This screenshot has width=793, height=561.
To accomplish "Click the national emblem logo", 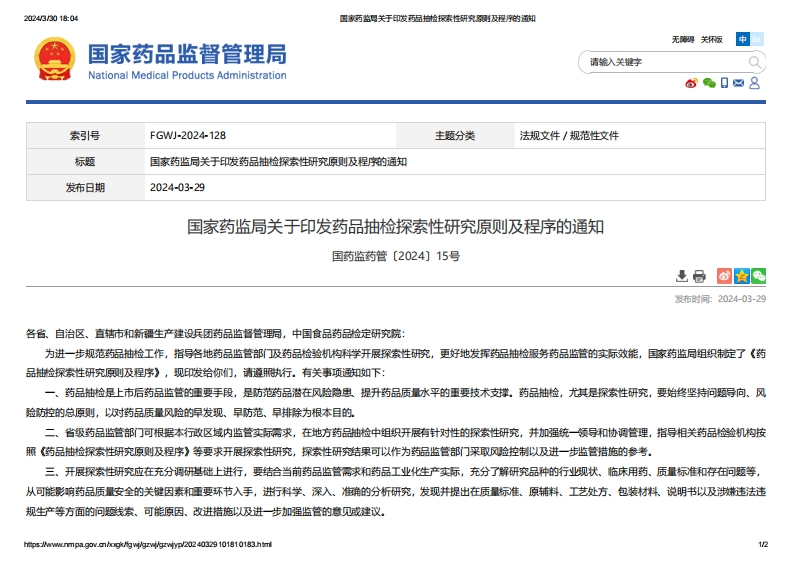I will click(x=54, y=62).
